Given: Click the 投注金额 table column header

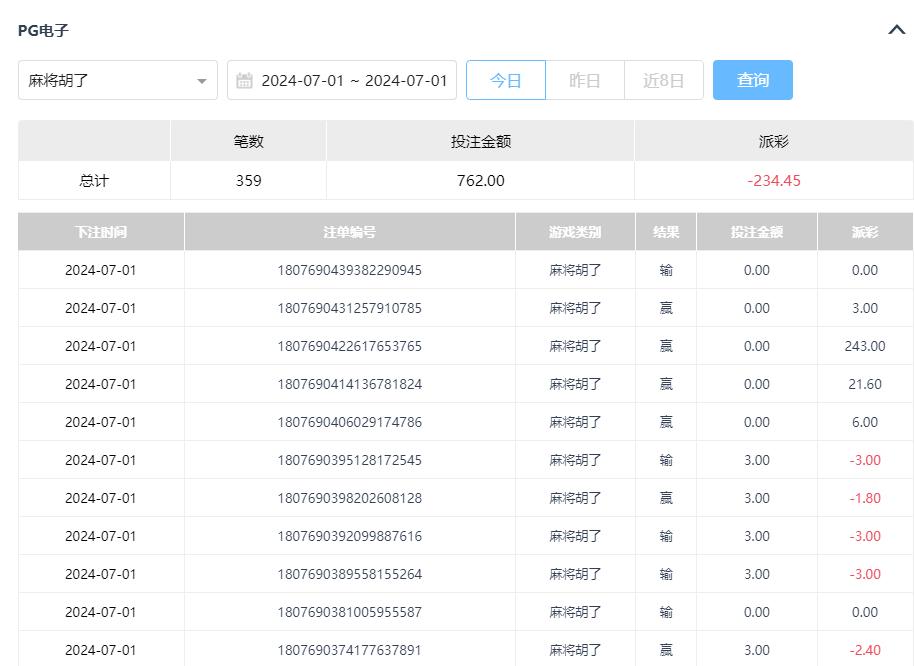Looking at the screenshot, I should (757, 232).
